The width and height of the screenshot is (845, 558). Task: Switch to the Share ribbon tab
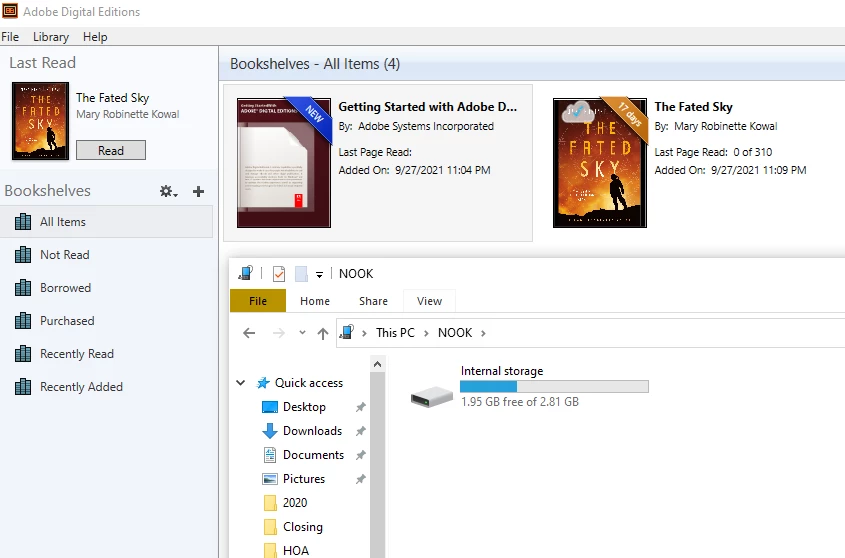tap(373, 301)
